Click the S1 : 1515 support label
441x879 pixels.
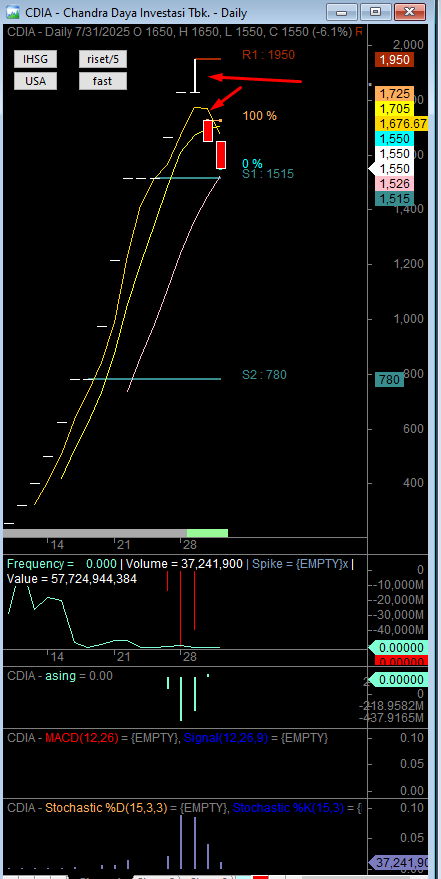[268, 174]
